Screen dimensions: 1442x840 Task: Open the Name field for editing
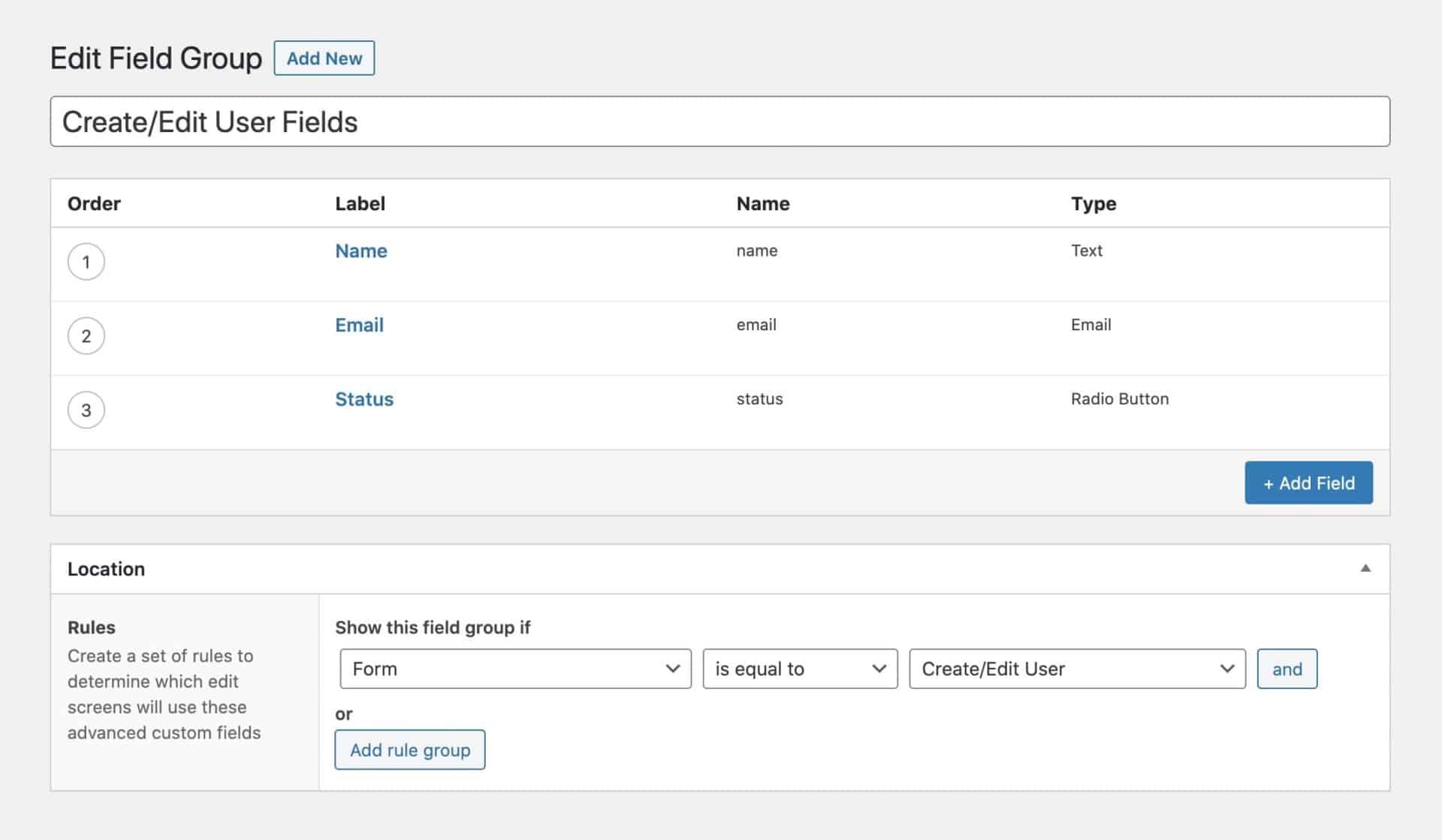[360, 251]
